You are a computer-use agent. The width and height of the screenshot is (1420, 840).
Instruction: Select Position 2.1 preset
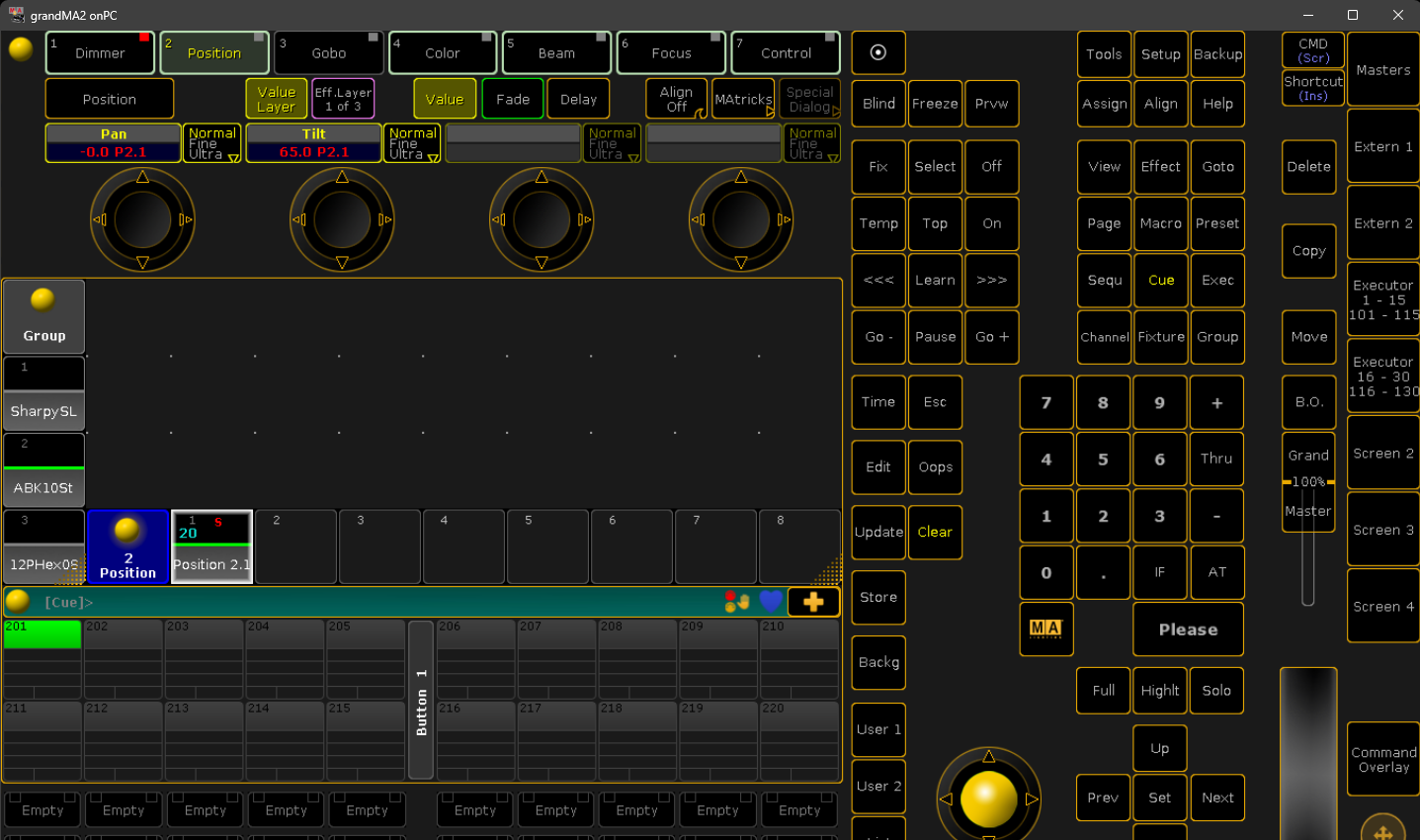pyautogui.click(x=212, y=546)
